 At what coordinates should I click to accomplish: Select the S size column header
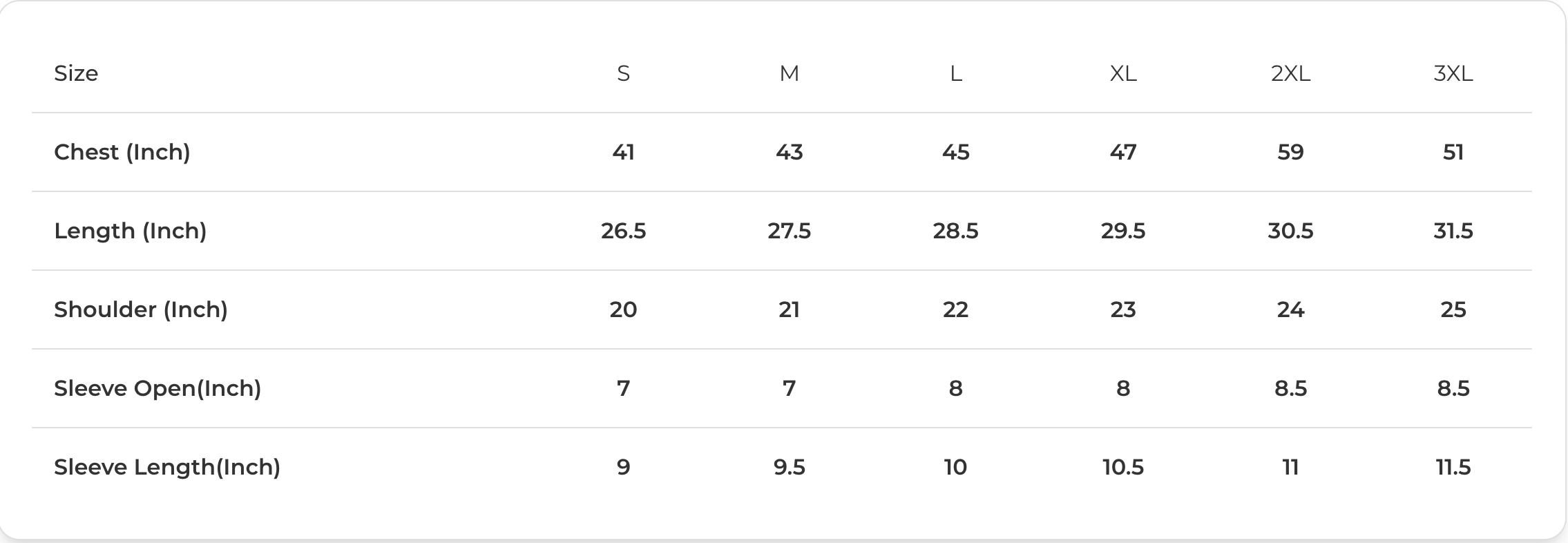tap(623, 73)
